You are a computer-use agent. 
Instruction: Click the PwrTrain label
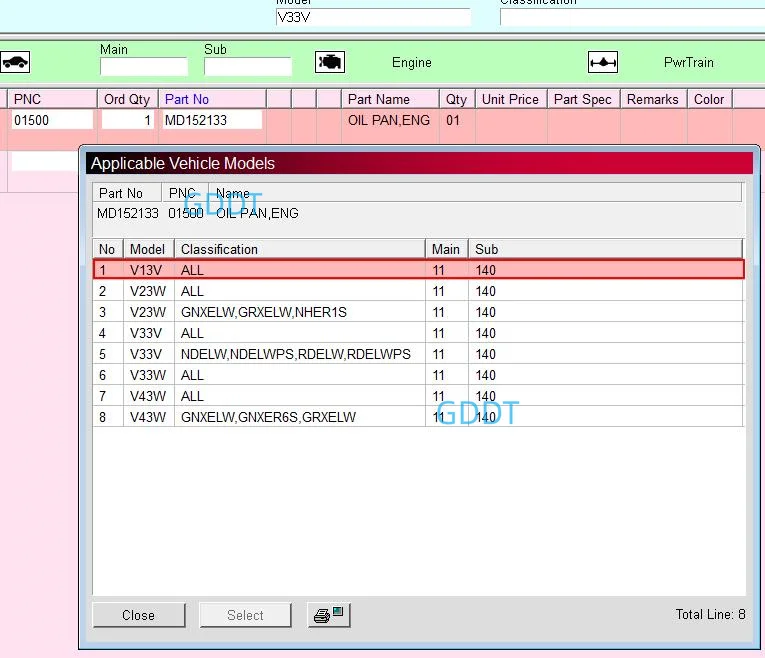coord(688,62)
